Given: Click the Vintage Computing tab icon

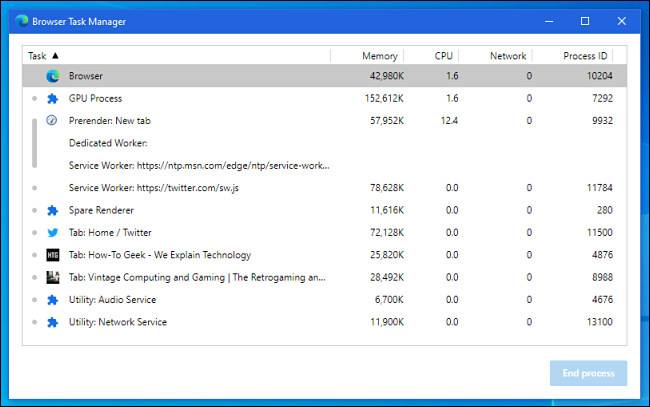Looking at the screenshot, I should pos(52,277).
